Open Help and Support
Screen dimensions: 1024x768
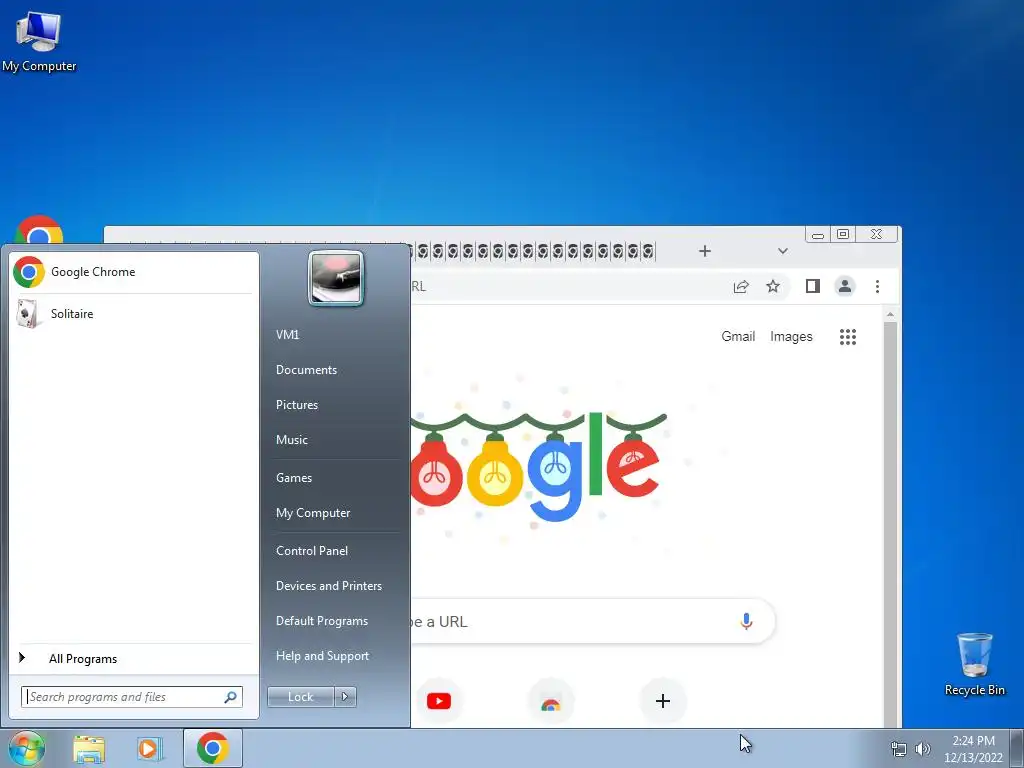(x=322, y=656)
